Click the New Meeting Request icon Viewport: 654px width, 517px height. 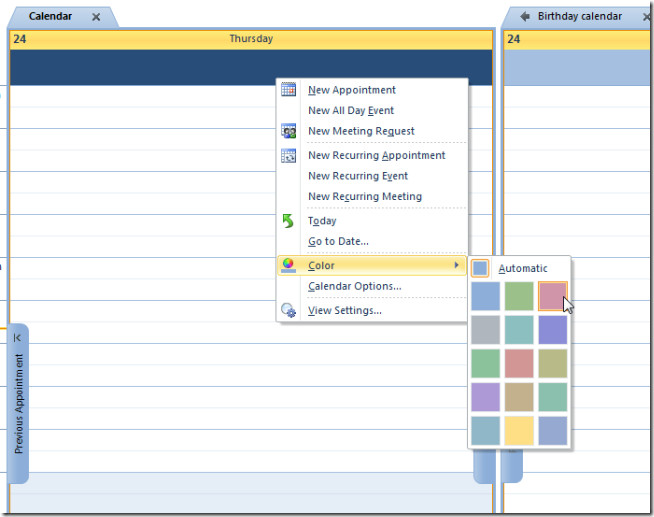coord(288,131)
